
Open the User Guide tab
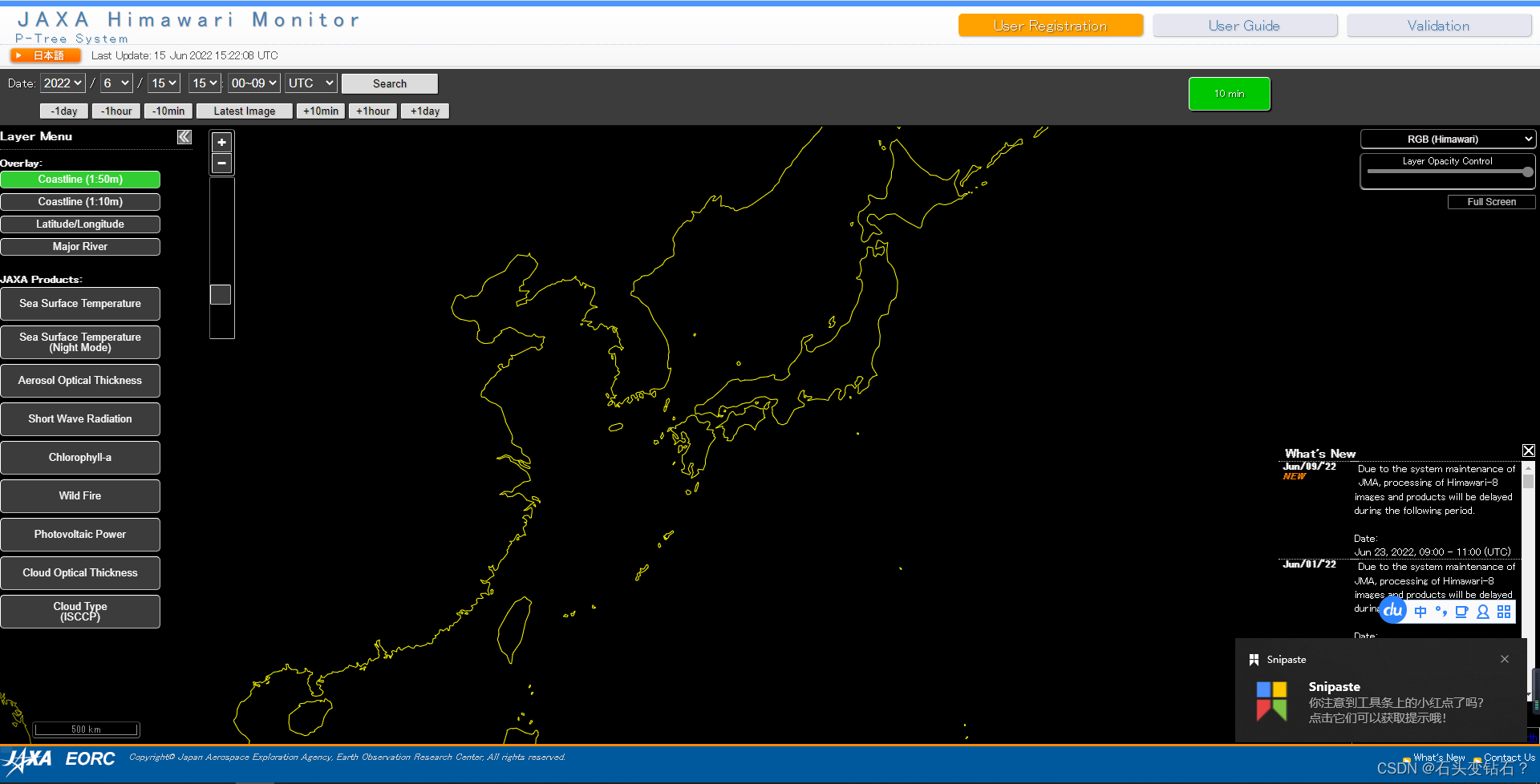(x=1245, y=26)
